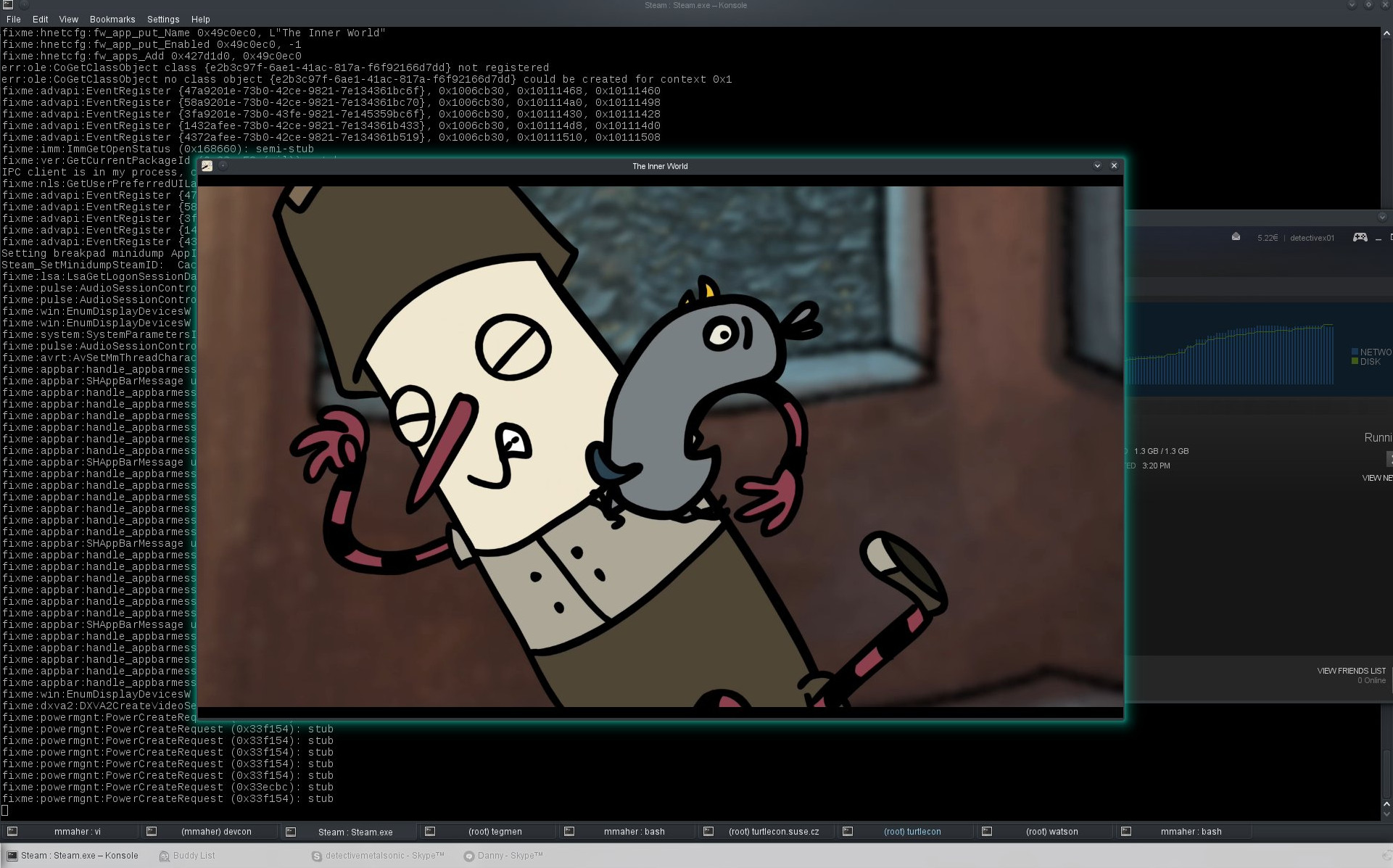Click the Buddy List icon on taskbar
This screenshot has height=868, width=1393.
click(x=164, y=856)
